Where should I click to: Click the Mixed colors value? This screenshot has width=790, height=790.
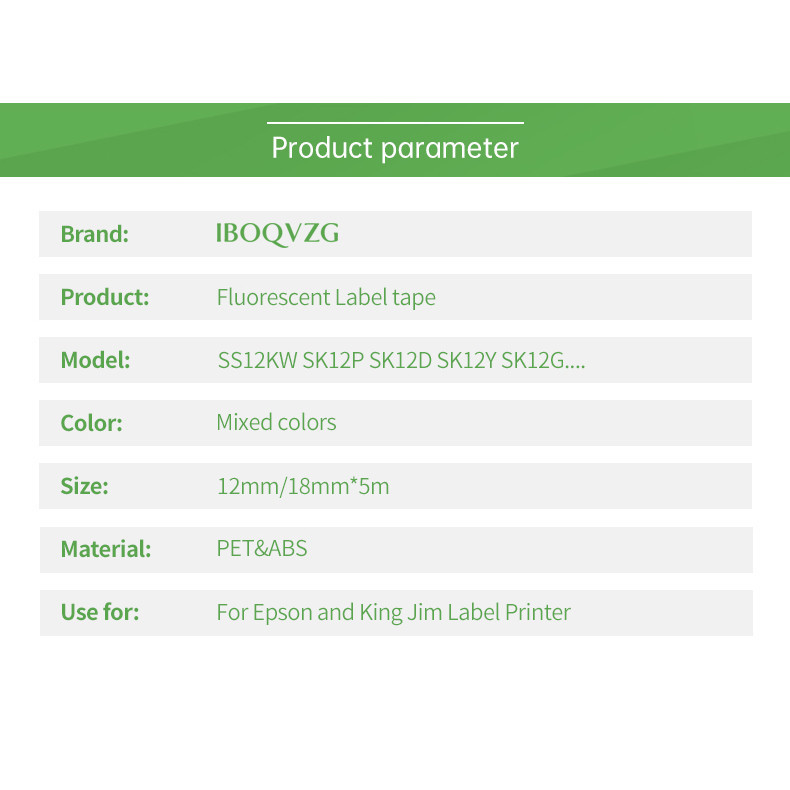[x=277, y=422]
